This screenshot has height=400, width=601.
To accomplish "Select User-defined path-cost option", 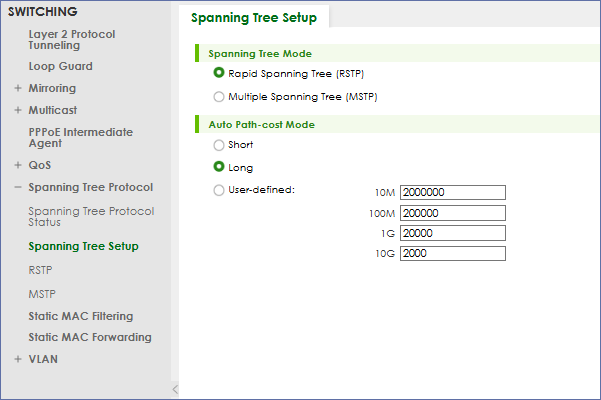I will [x=219, y=190].
